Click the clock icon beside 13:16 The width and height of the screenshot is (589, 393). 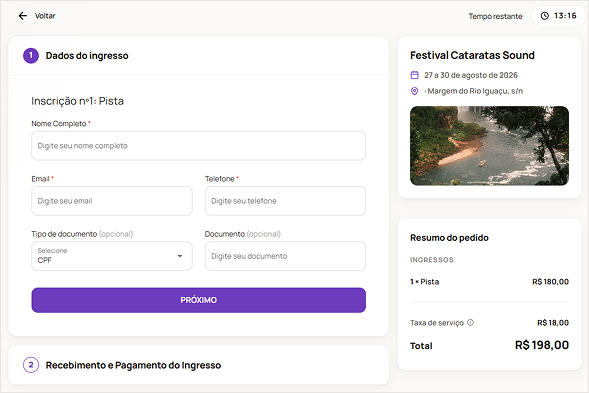[545, 16]
